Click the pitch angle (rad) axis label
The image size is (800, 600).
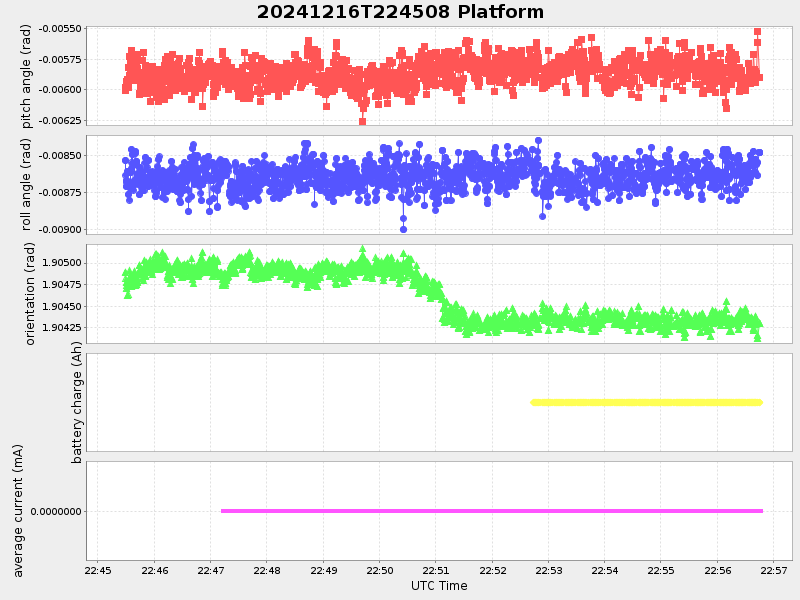[x=26, y=76]
